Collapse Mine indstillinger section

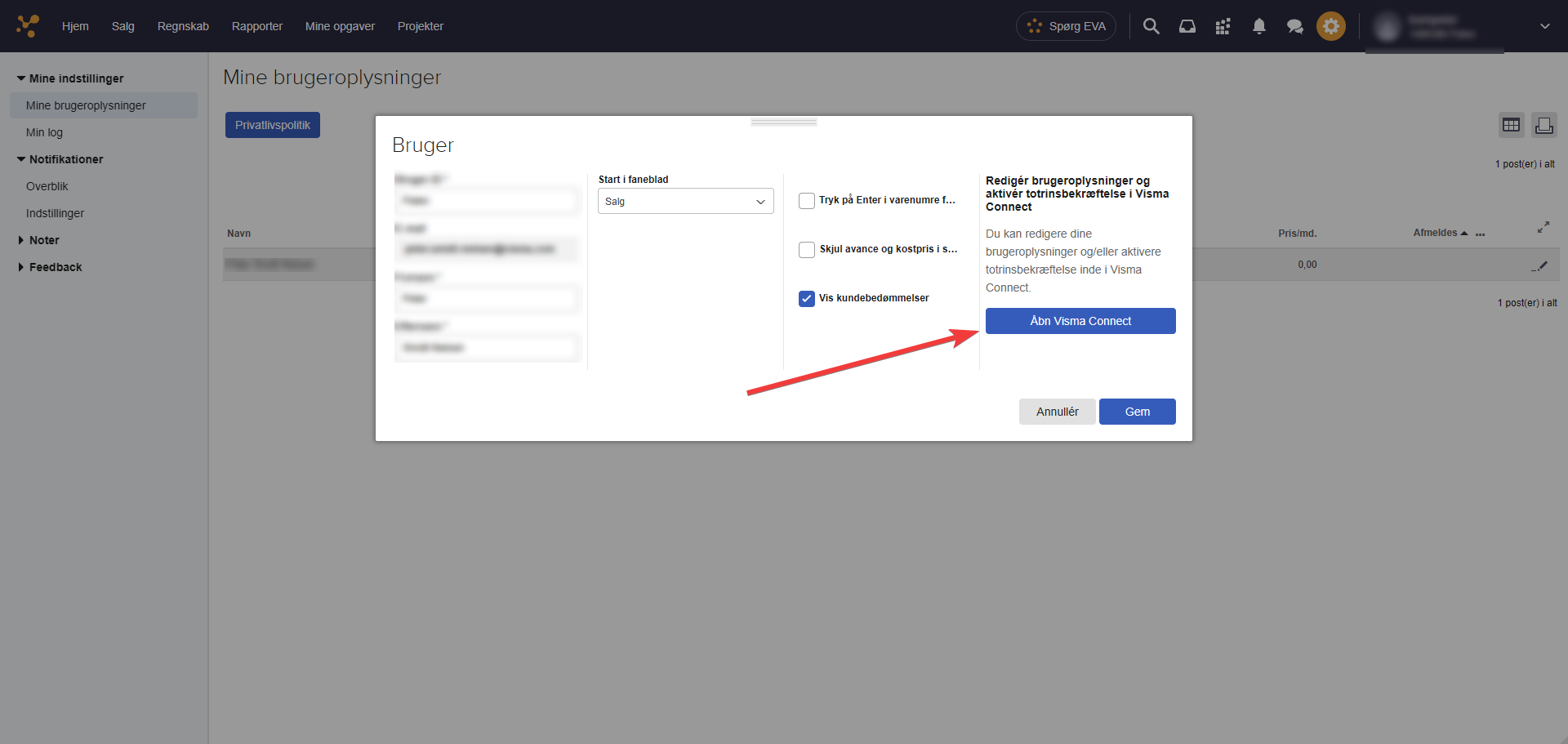coord(70,78)
